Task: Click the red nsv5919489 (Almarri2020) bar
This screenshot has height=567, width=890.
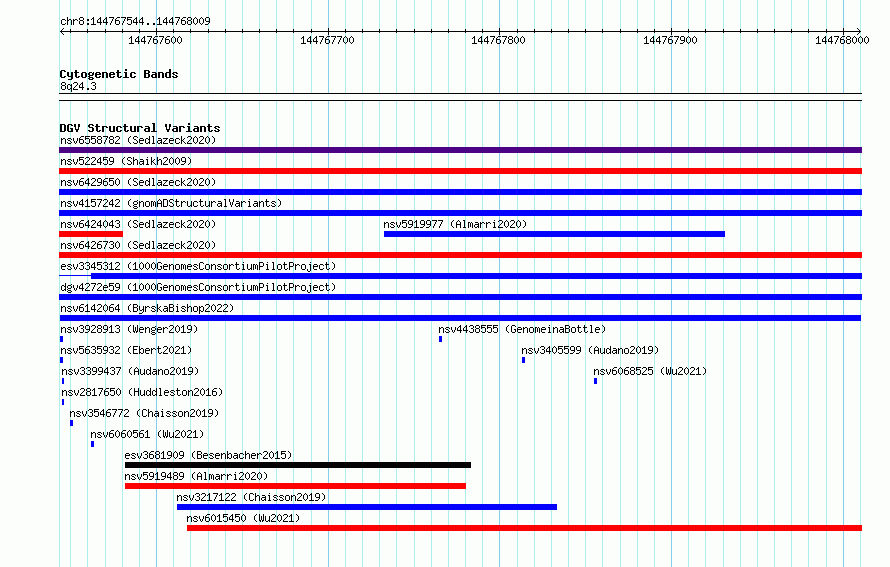Action: pyautogui.click(x=295, y=486)
